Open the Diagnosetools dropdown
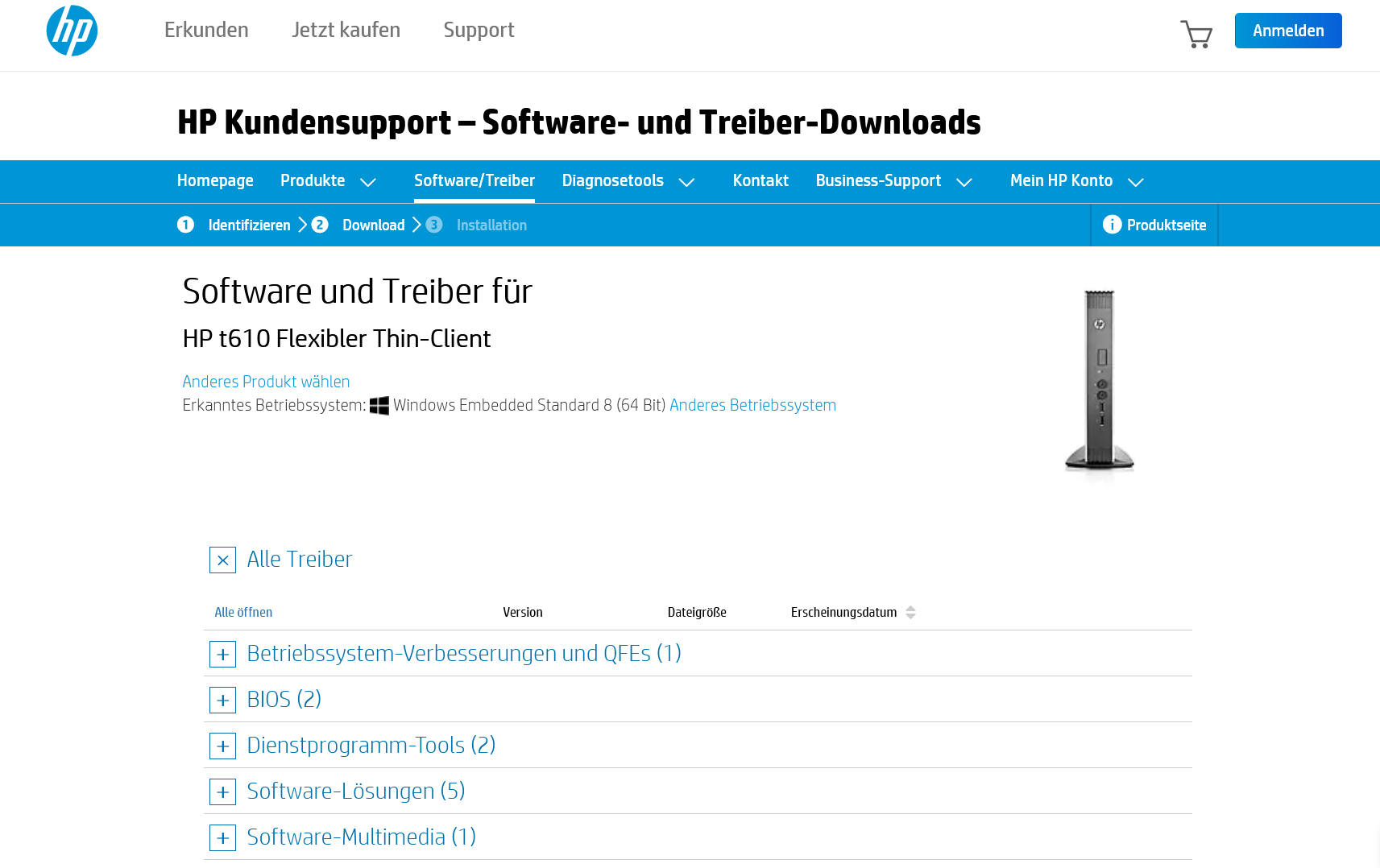 [x=629, y=181]
